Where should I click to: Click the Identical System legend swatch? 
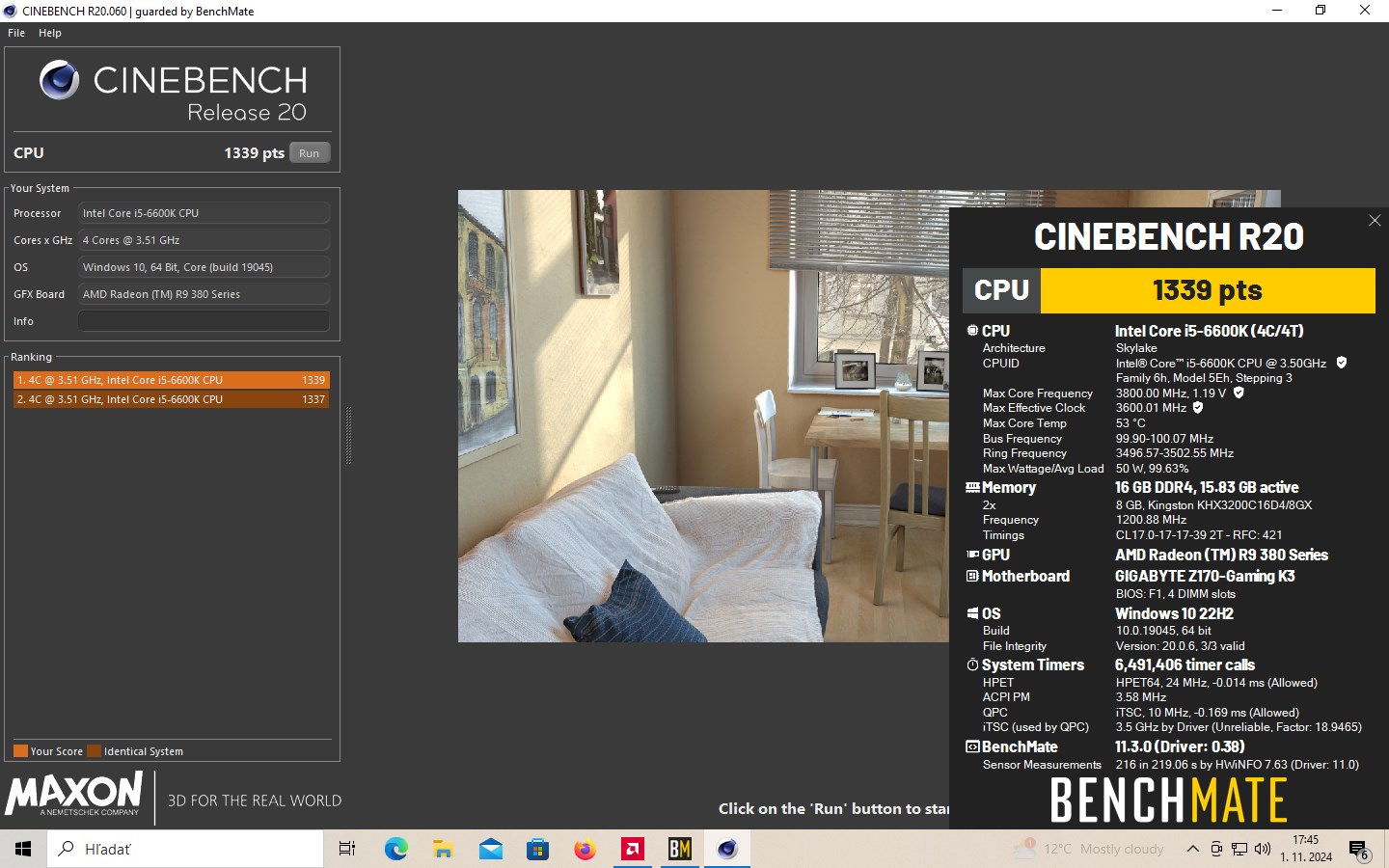[94, 751]
